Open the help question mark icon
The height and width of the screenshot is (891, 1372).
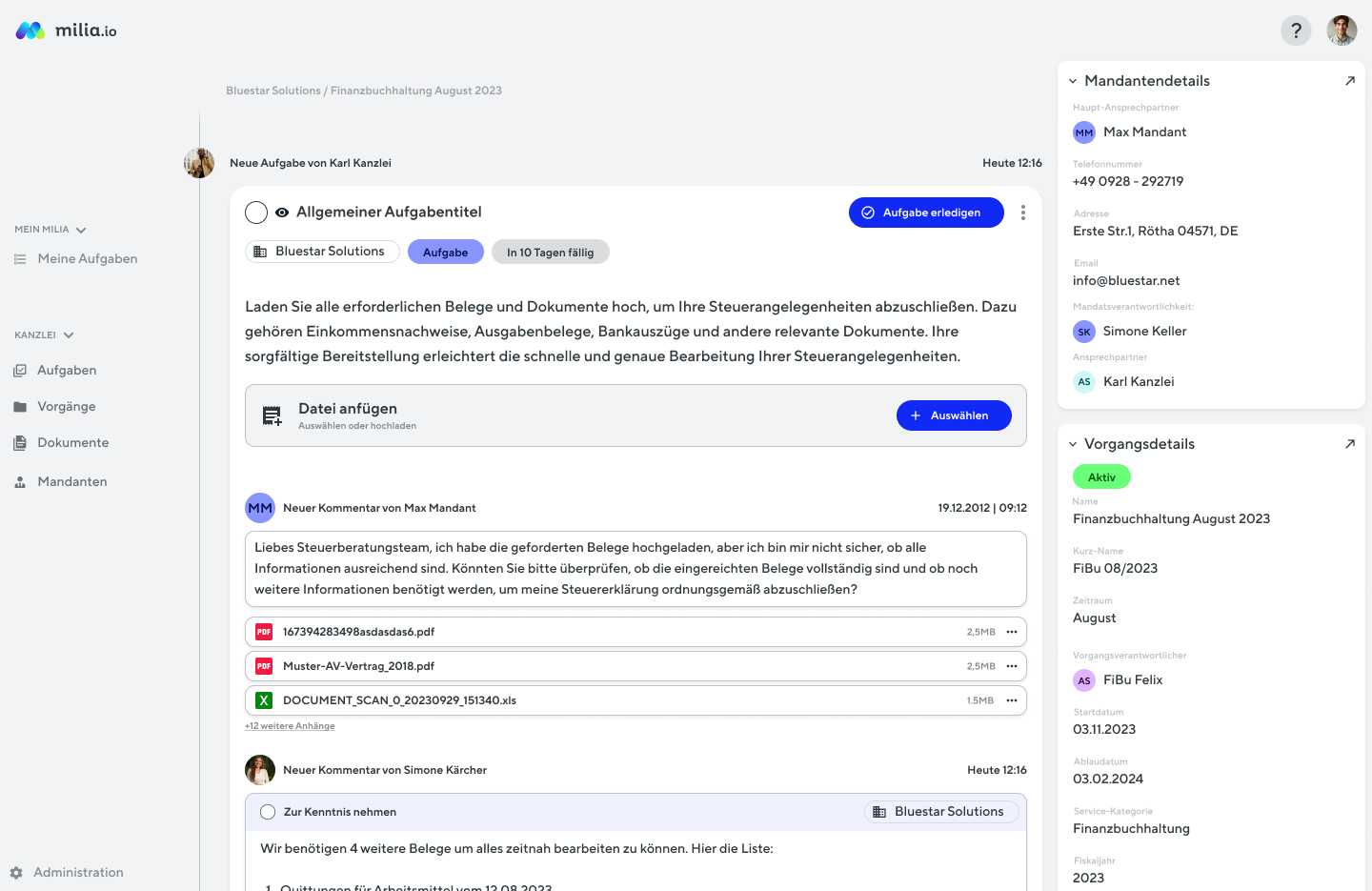[1296, 30]
